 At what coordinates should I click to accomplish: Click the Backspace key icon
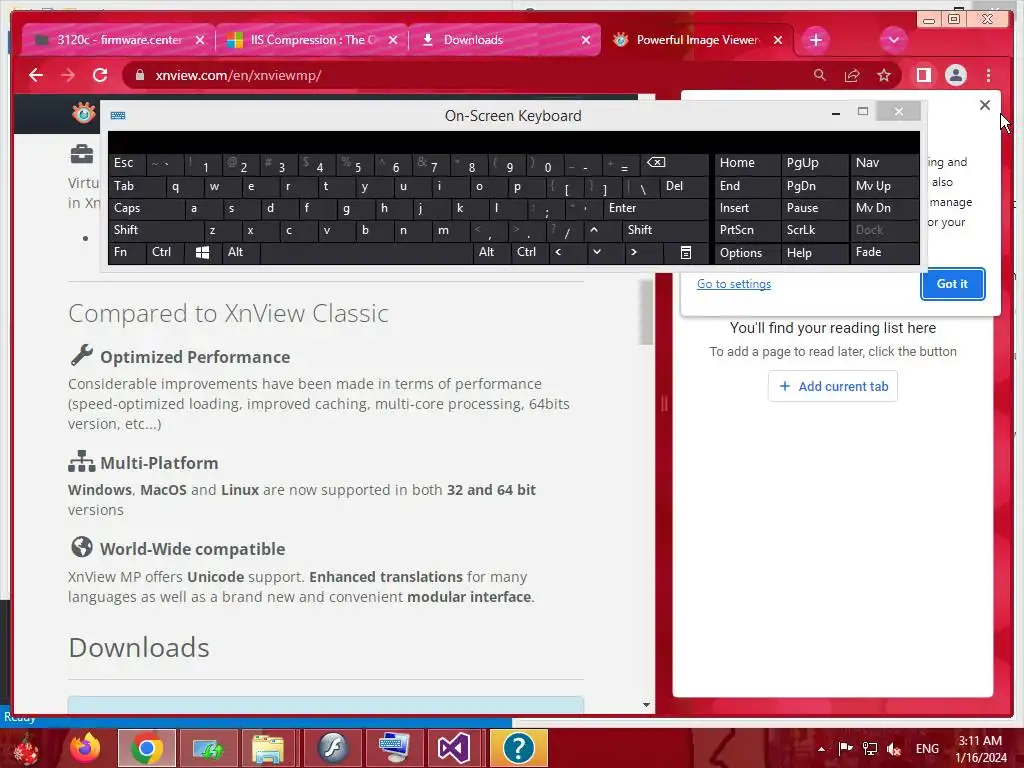click(675, 163)
